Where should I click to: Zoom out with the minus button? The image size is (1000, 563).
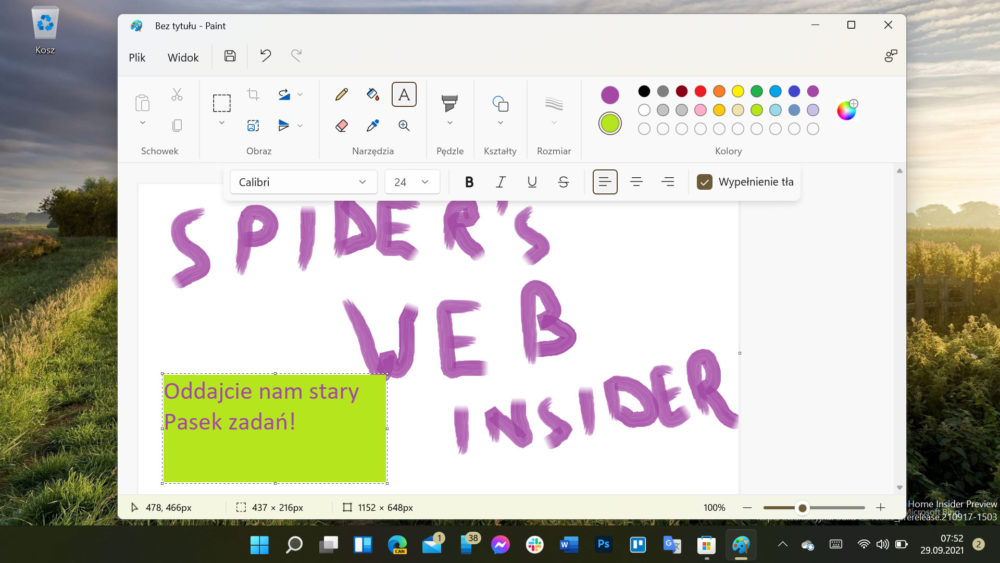click(747, 508)
